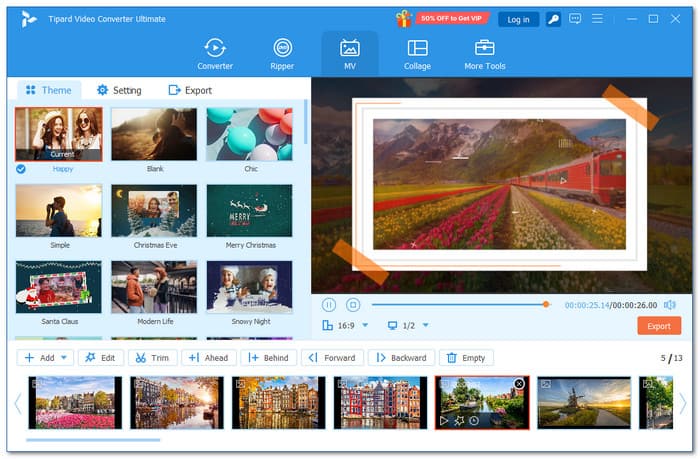700x459 pixels.
Task: Empty the clip list
Action: pos(466,358)
